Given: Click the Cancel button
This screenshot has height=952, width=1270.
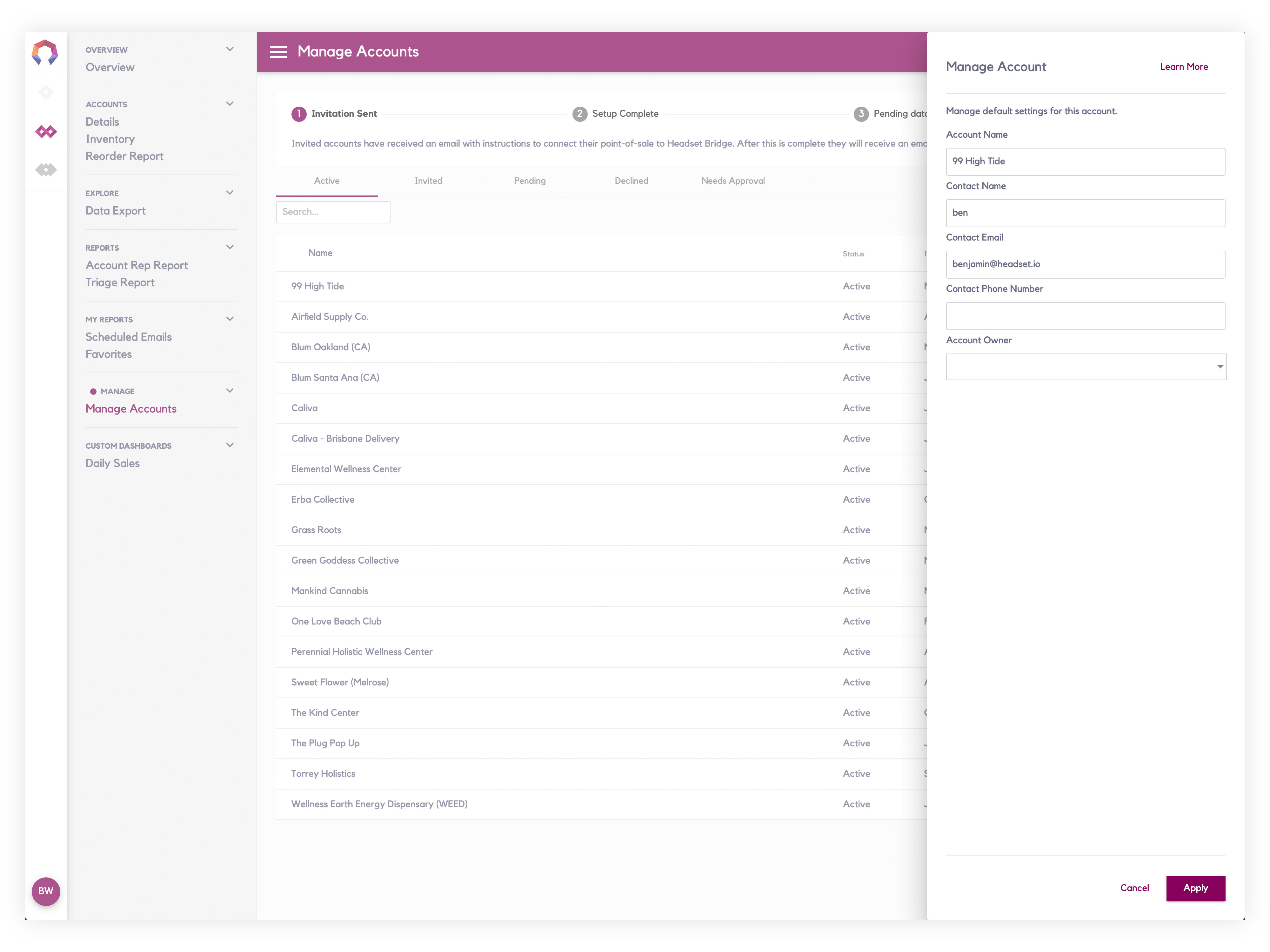Looking at the screenshot, I should point(1134,888).
